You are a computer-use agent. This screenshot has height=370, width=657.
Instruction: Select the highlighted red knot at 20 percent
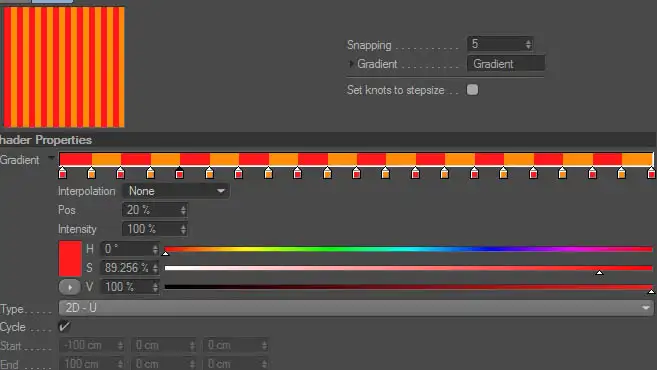click(179, 173)
